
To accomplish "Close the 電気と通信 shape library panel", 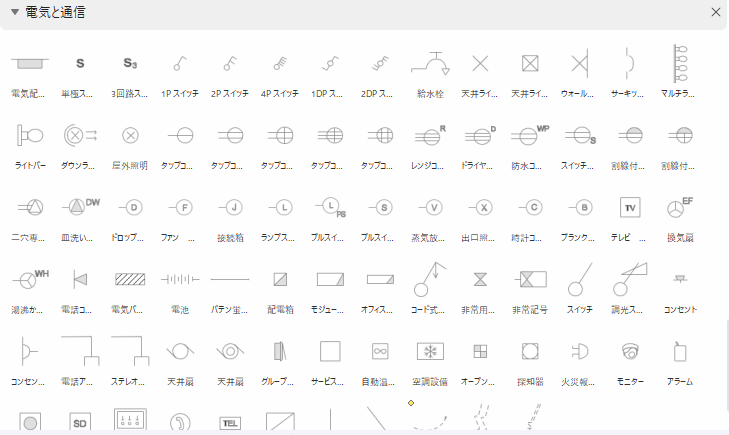I will point(715,13).
